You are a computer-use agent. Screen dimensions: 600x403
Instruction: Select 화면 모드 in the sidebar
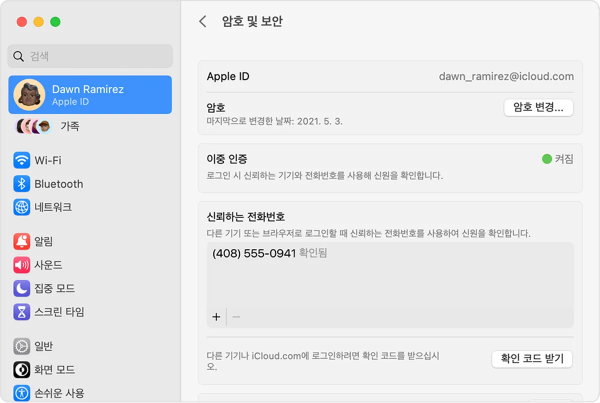pyautogui.click(x=54, y=370)
